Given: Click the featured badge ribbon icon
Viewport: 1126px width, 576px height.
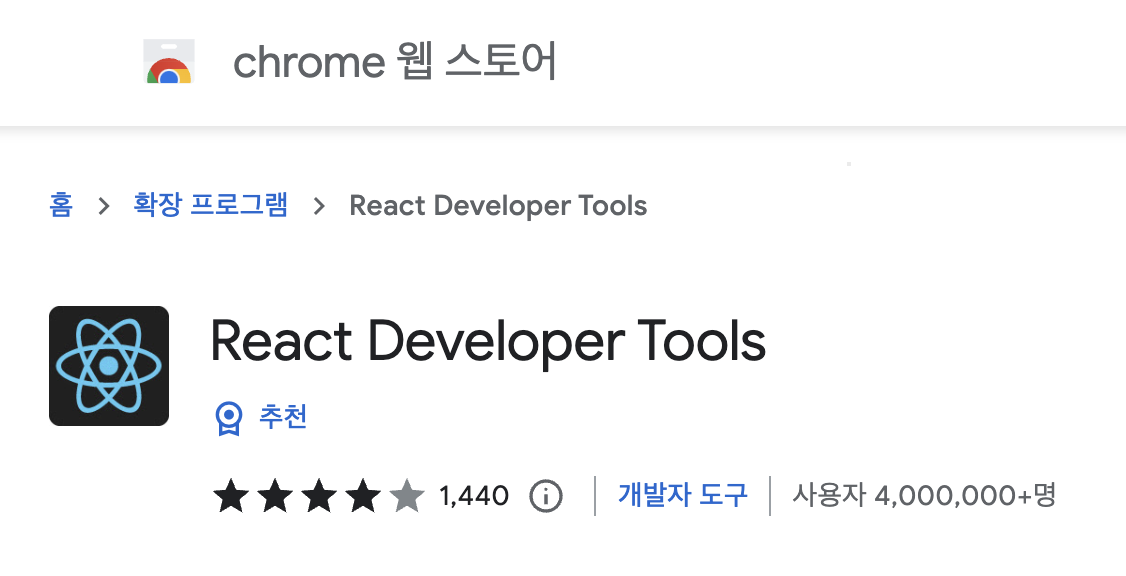Looking at the screenshot, I should tap(228, 418).
